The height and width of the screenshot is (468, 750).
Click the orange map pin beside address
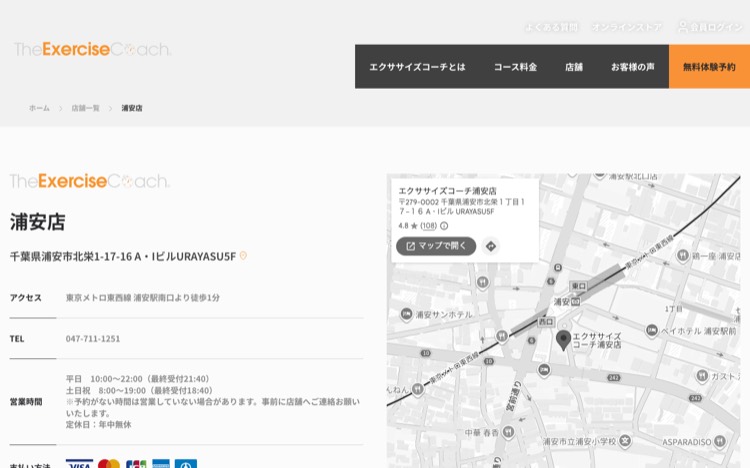point(243,256)
